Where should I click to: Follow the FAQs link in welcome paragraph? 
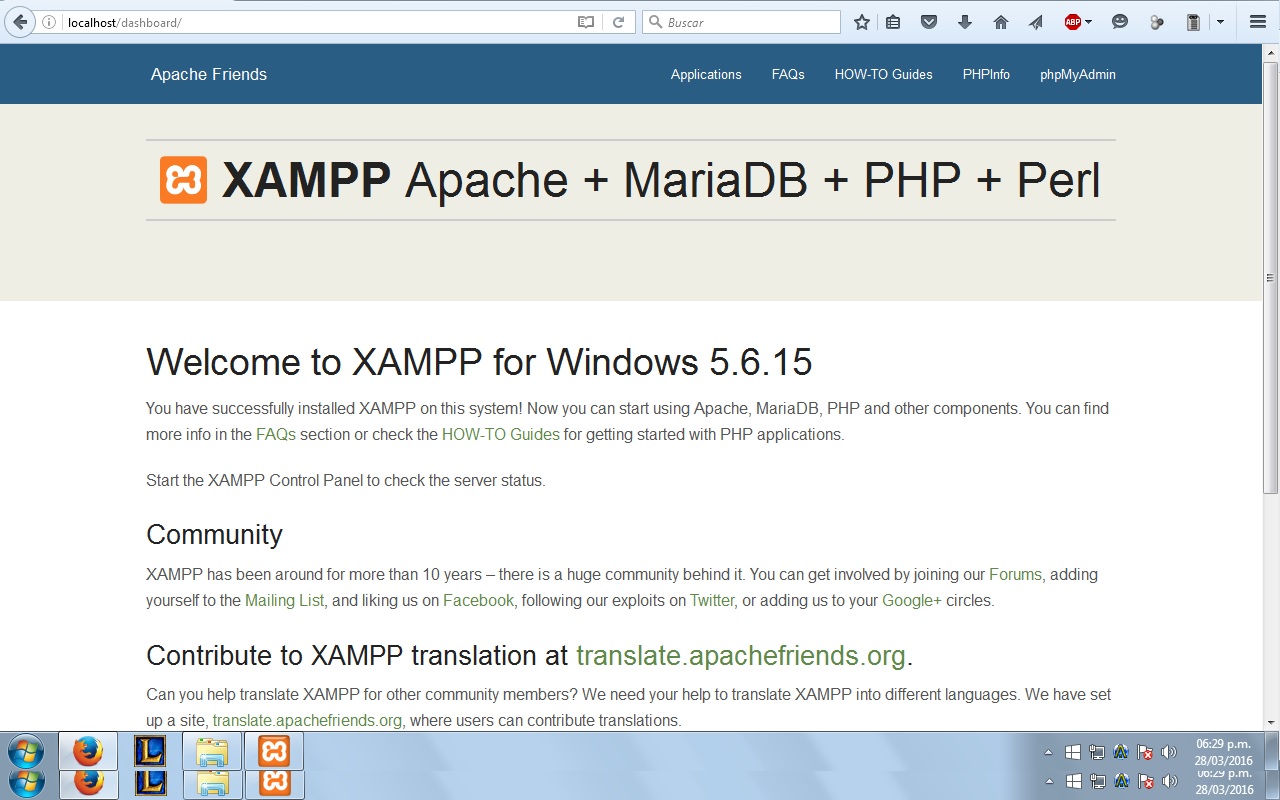(x=276, y=434)
